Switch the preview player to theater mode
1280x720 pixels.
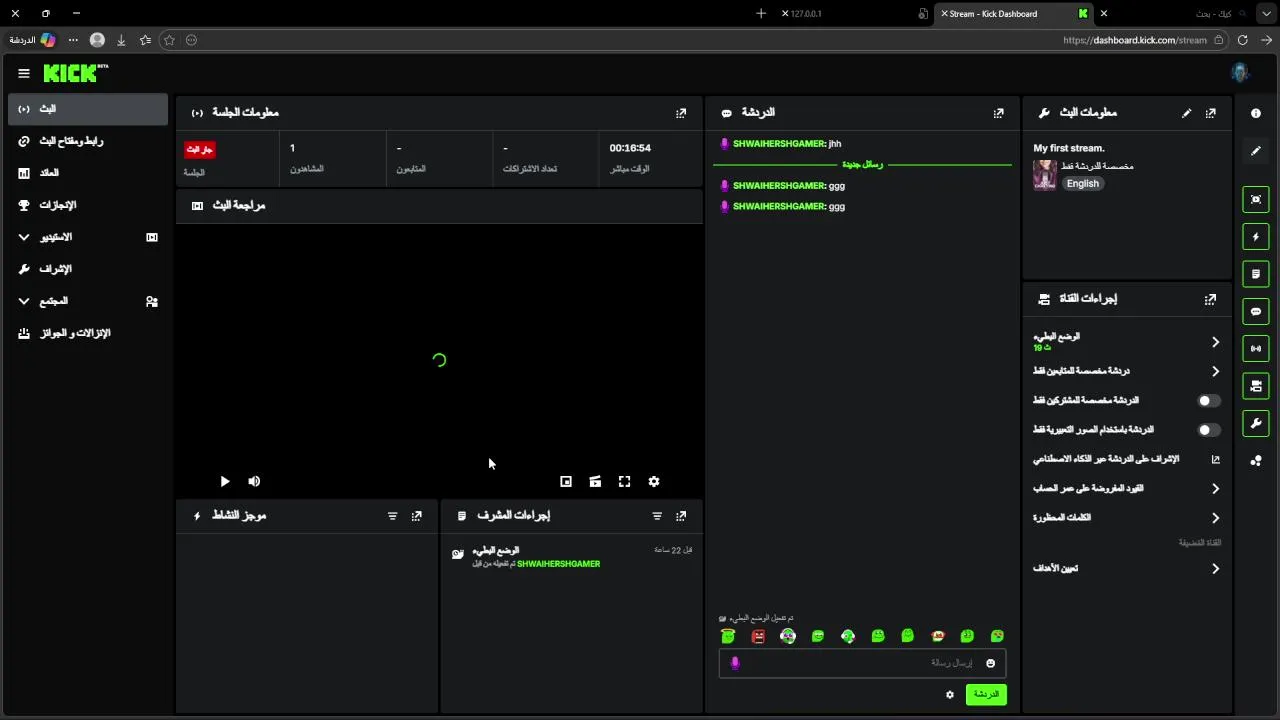[595, 481]
